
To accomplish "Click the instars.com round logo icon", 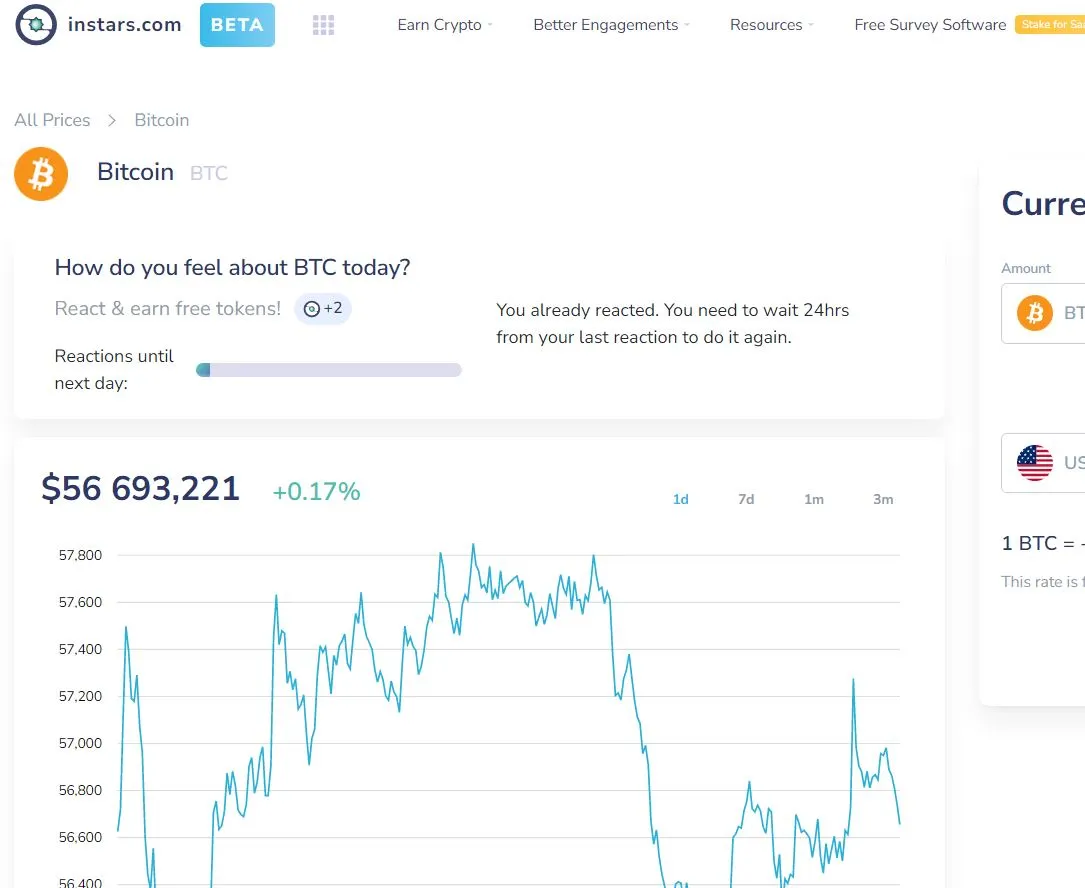I will click(x=36, y=24).
